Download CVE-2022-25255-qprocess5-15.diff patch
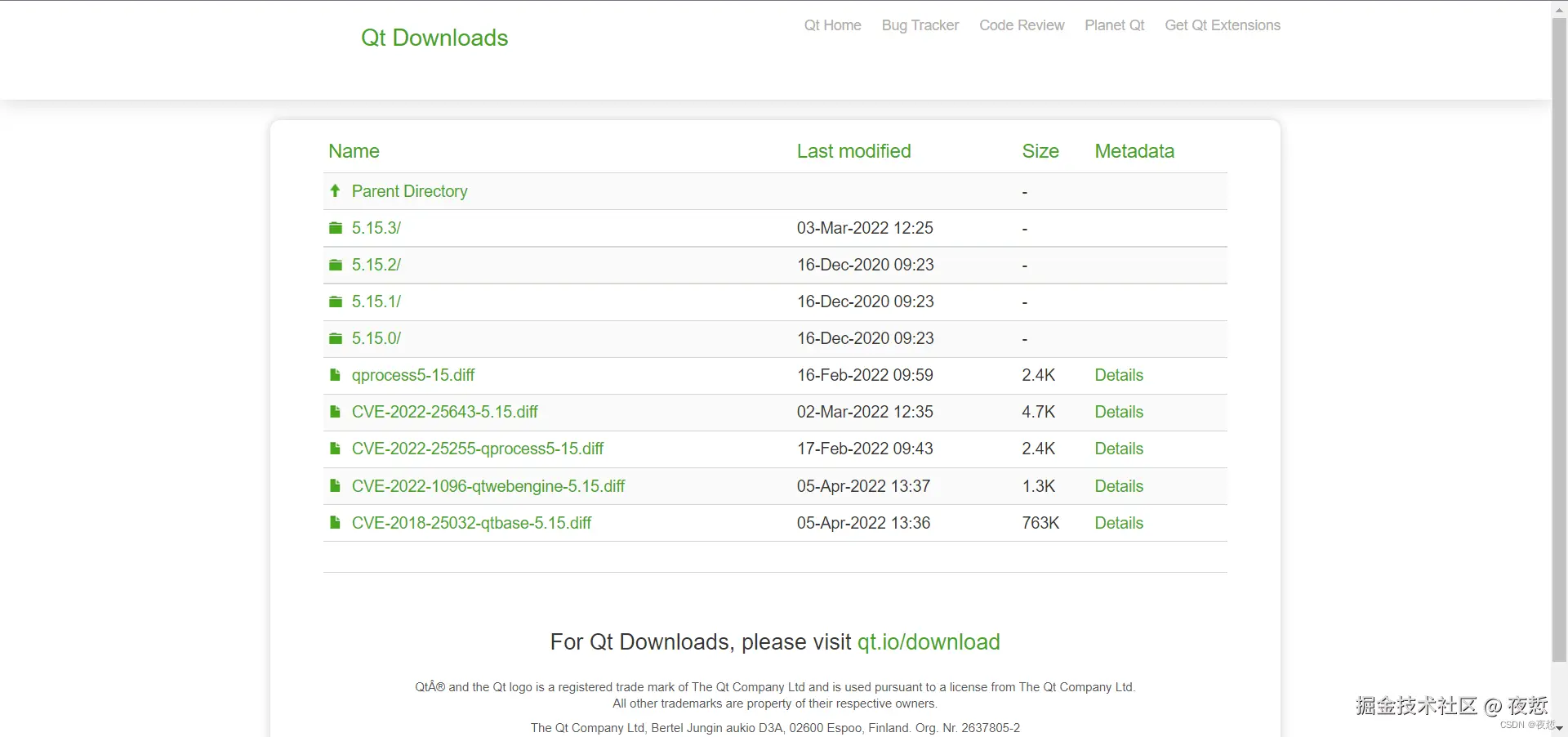 tap(478, 449)
